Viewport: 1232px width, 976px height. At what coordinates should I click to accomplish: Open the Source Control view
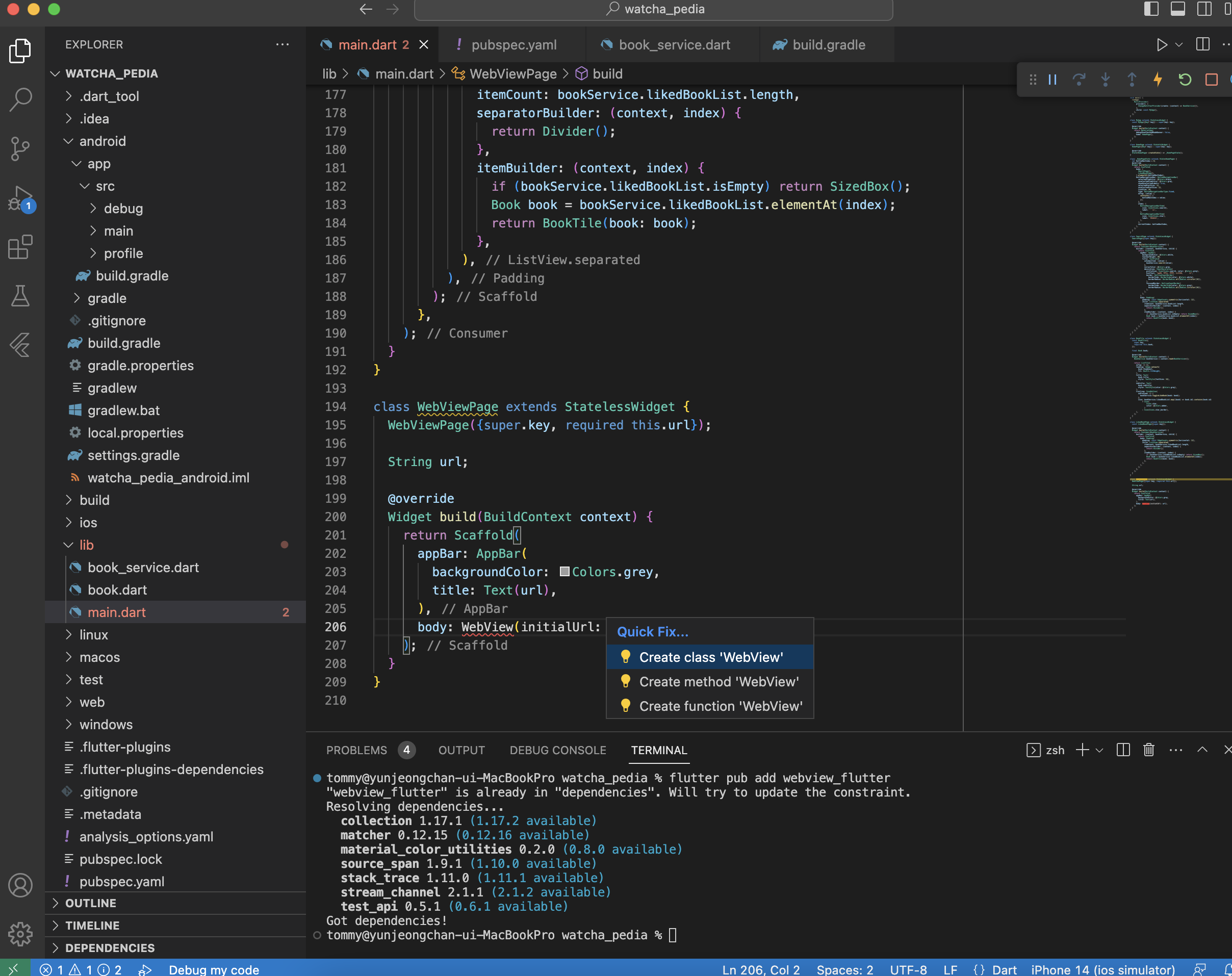click(20, 148)
